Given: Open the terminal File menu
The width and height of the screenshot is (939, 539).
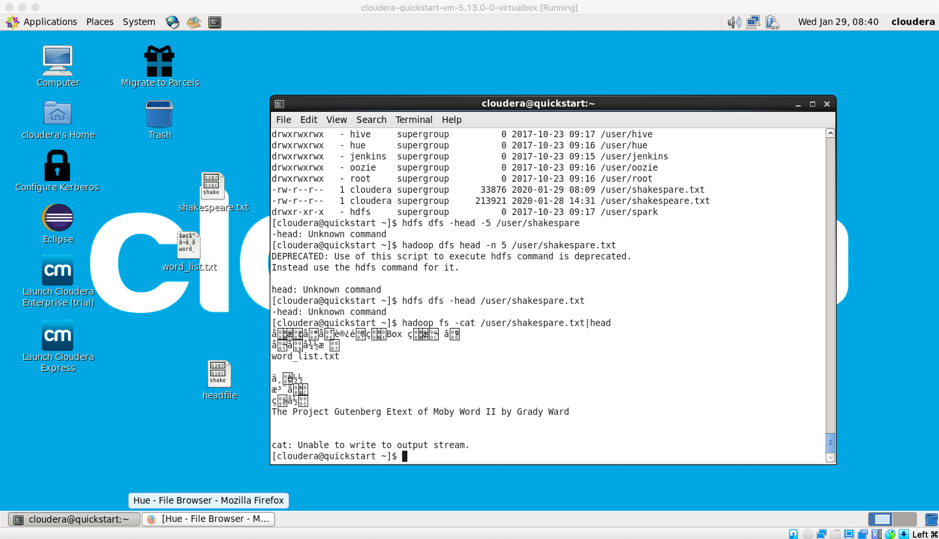Looking at the screenshot, I should click(x=283, y=120).
